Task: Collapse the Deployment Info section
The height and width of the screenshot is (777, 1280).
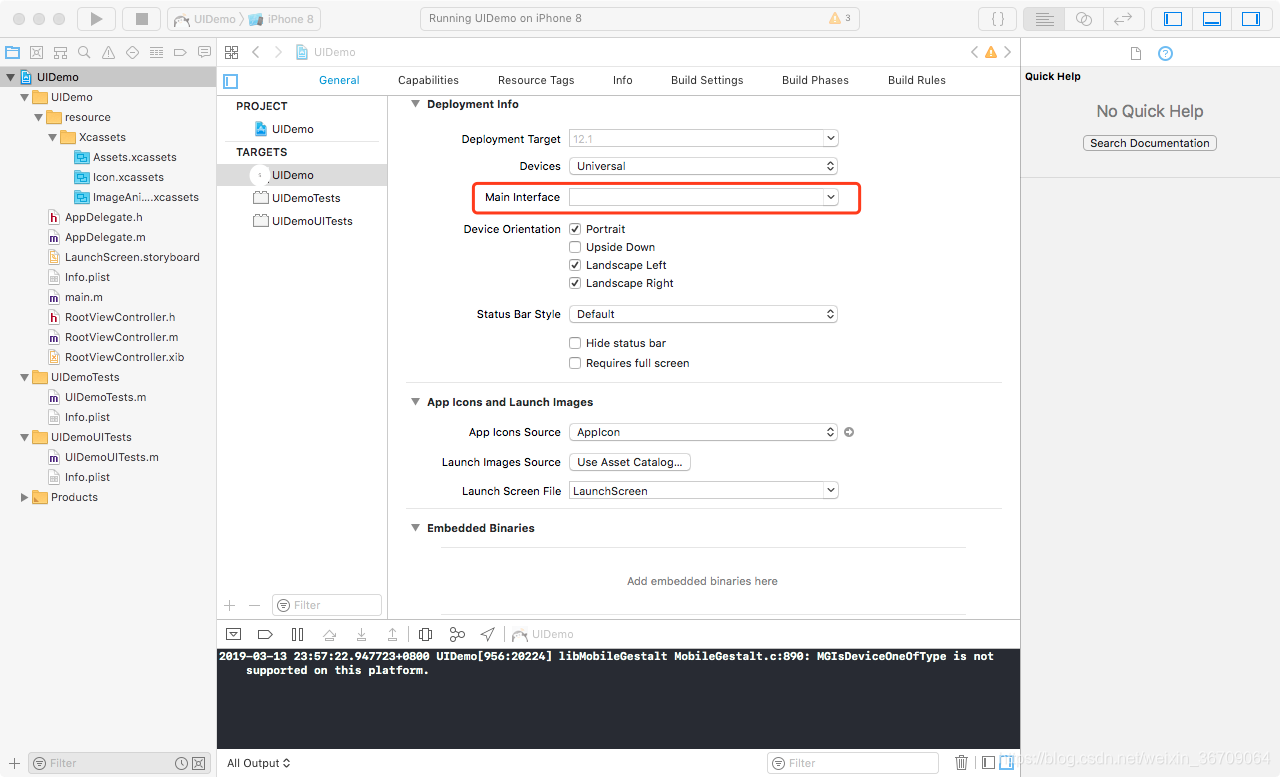Action: click(416, 104)
